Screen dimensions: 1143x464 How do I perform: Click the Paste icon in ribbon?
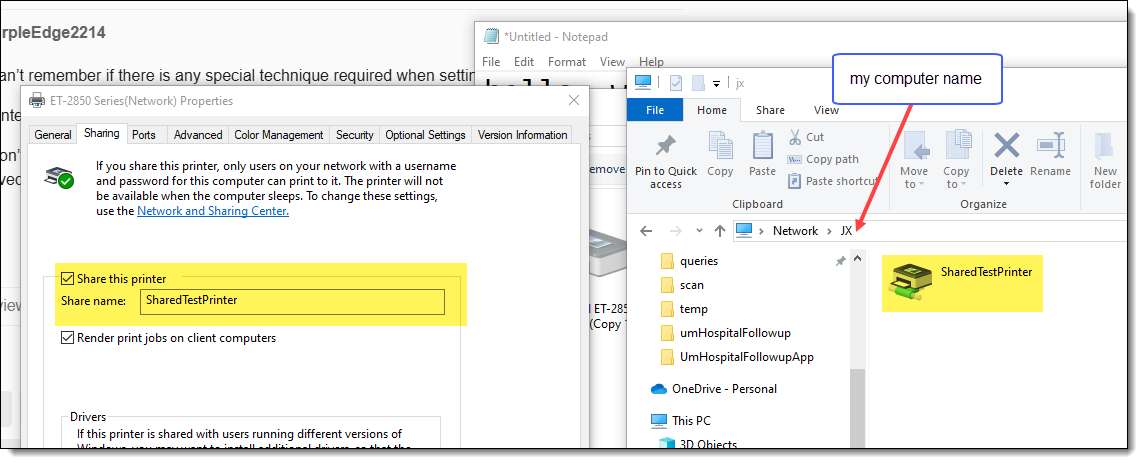762,147
